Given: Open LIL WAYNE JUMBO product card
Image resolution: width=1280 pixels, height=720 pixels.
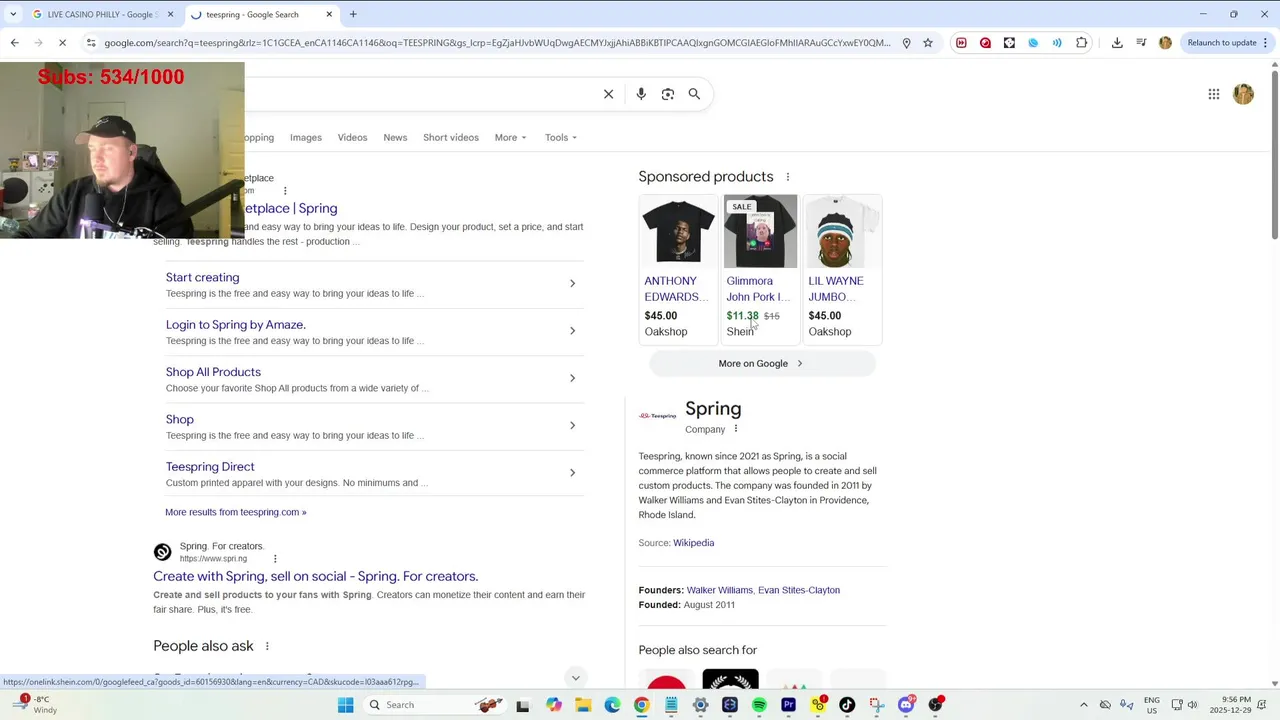Looking at the screenshot, I should pyautogui.click(x=842, y=269).
